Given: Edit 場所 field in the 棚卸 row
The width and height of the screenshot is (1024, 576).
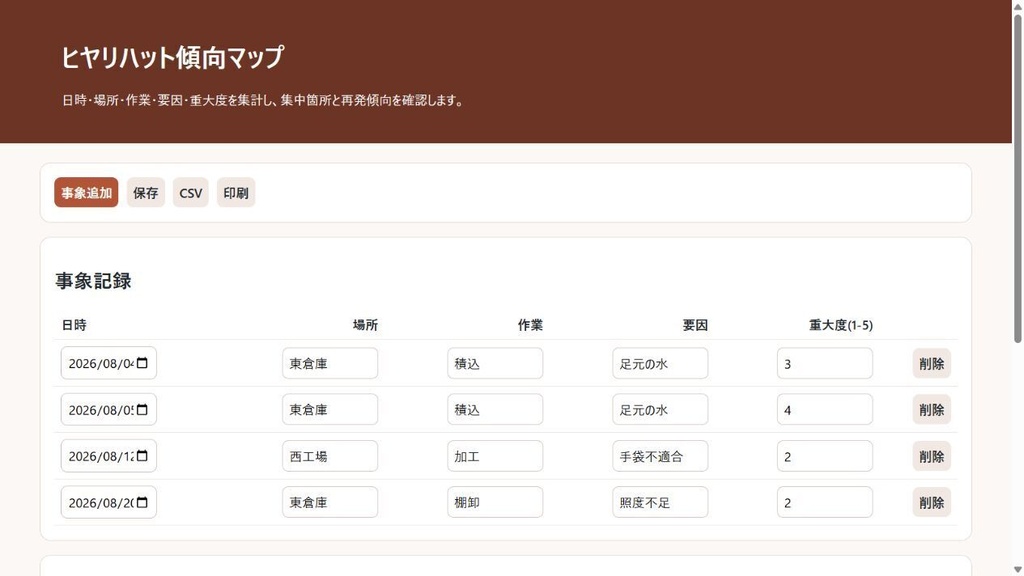Looking at the screenshot, I should coord(330,502).
